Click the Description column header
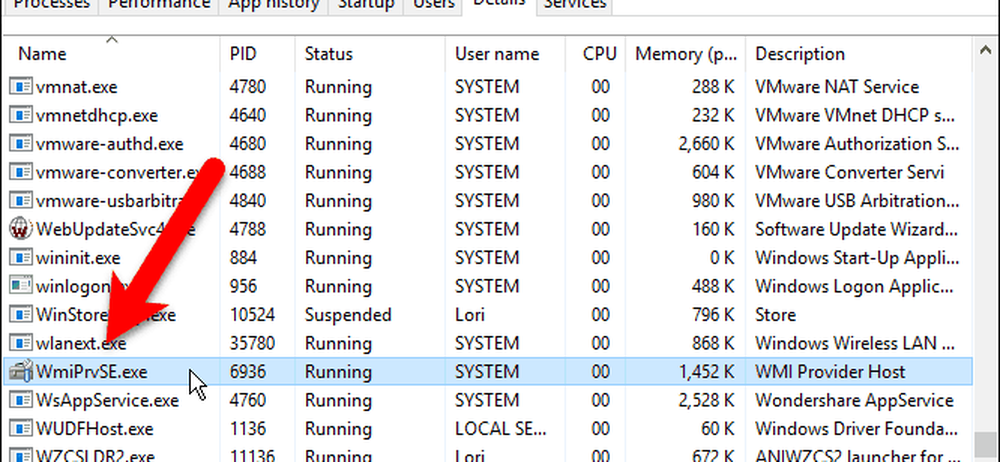This screenshot has width=1000, height=462. click(x=800, y=54)
